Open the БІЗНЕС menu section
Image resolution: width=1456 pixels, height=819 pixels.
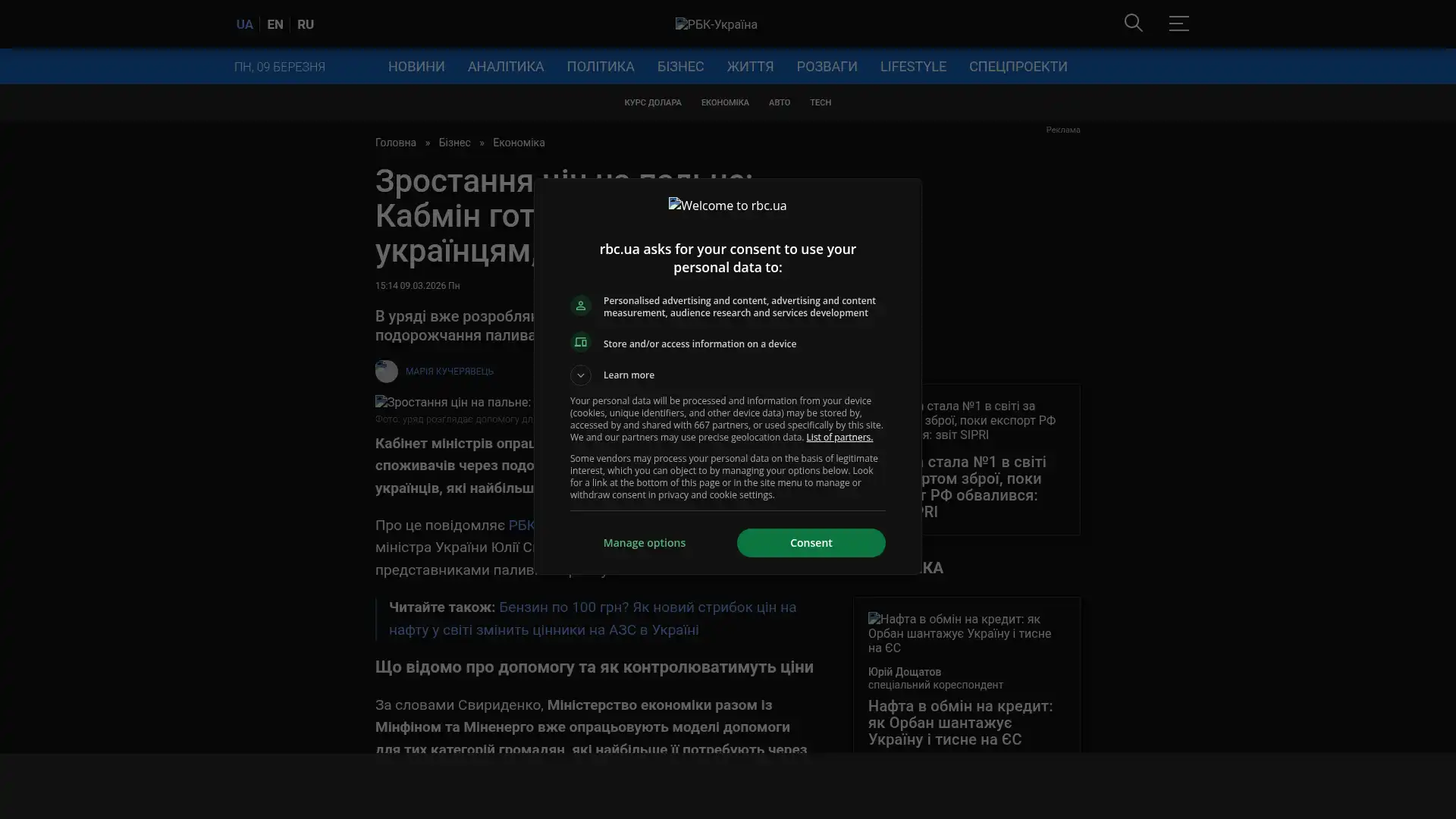tap(680, 67)
